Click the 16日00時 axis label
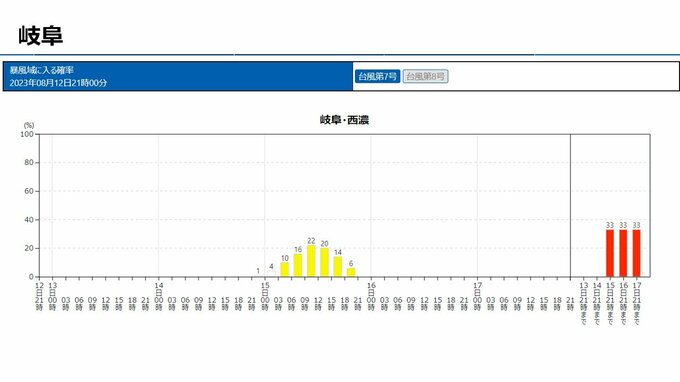Image resolution: width=680 pixels, height=382 pixels. pos(371,297)
